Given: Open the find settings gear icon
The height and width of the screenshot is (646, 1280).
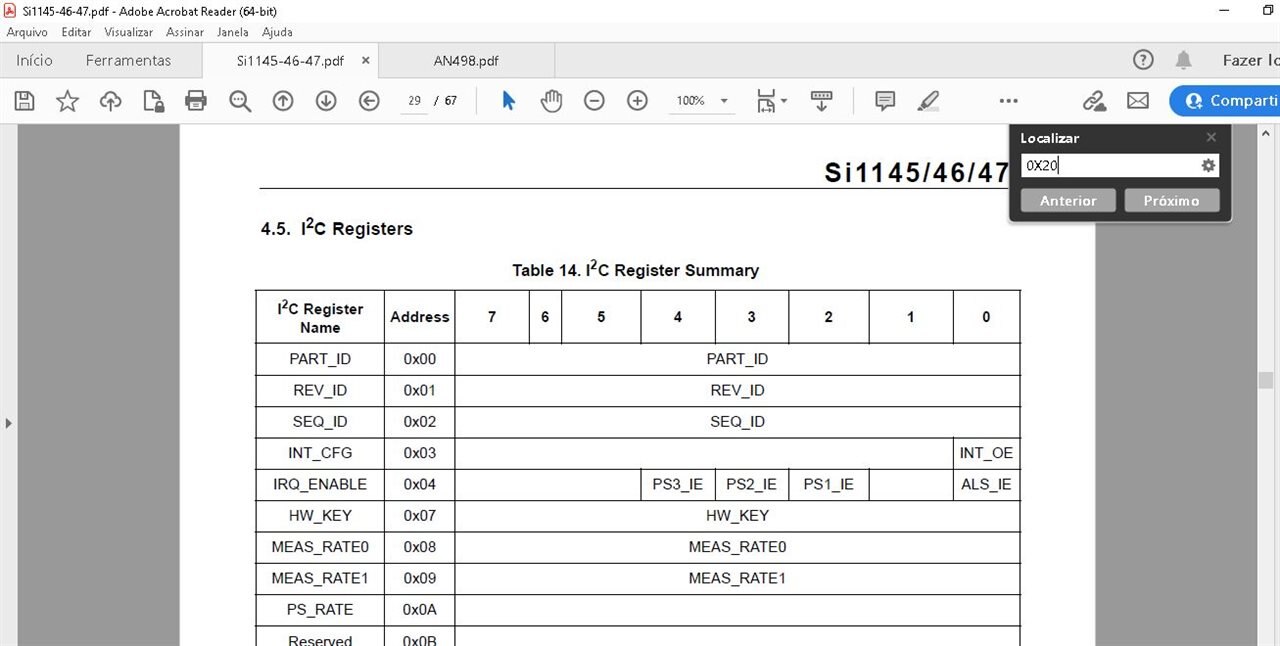Looking at the screenshot, I should tap(1208, 166).
